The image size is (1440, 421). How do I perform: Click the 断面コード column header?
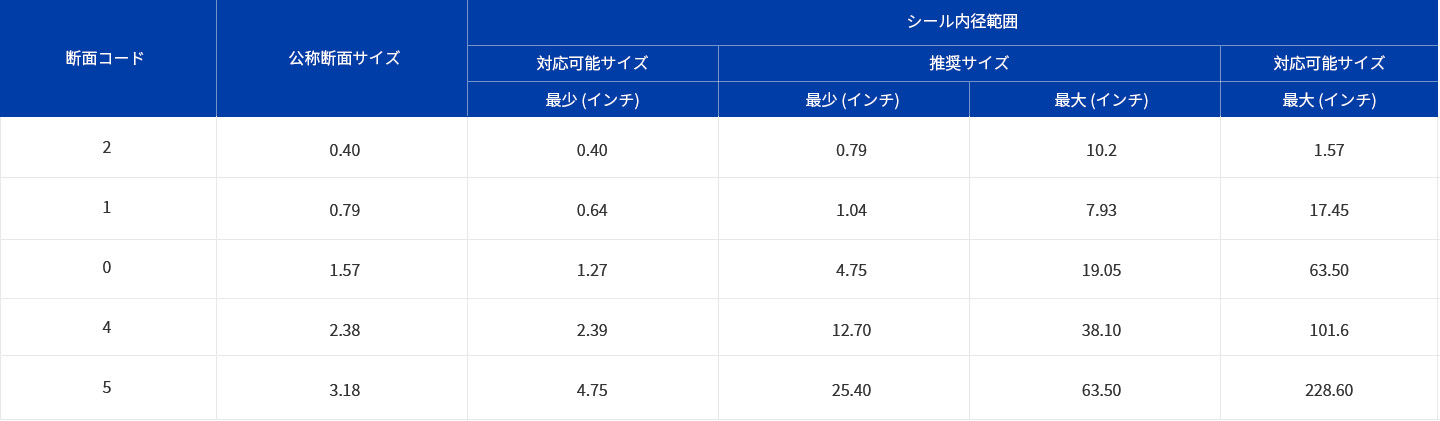click(x=108, y=58)
